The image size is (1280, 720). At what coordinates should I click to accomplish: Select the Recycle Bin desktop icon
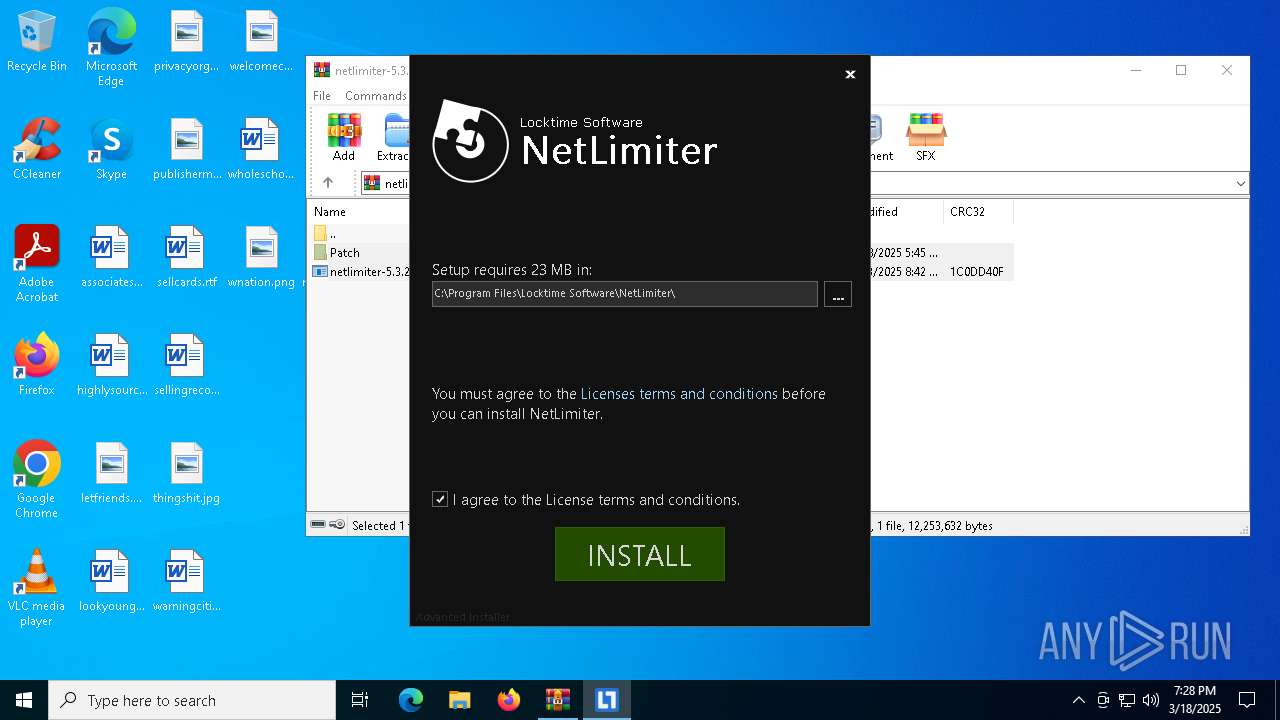coord(37,42)
